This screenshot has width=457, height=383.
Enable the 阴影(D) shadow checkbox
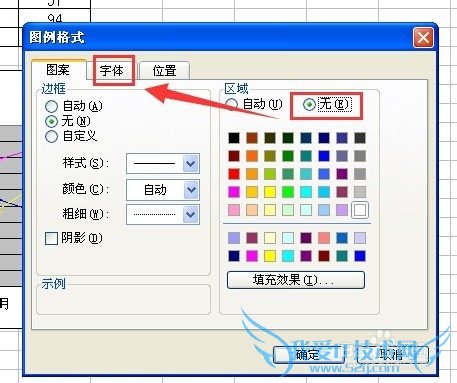(51, 238)
